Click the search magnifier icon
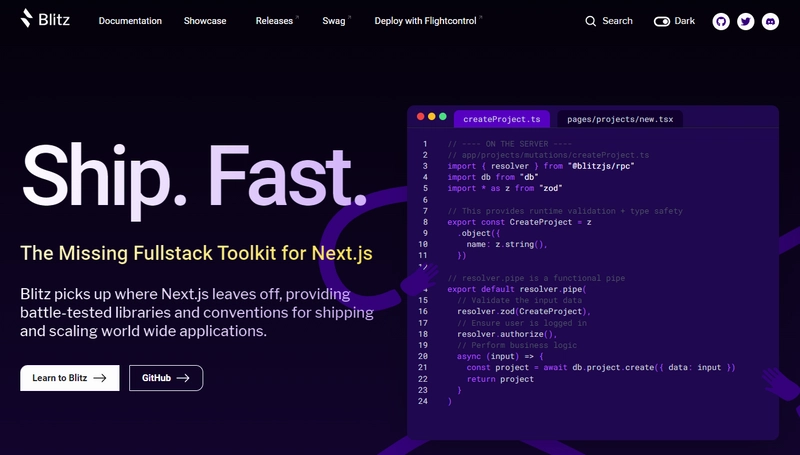Screen dimensions: 800x455 coord(590,21)
